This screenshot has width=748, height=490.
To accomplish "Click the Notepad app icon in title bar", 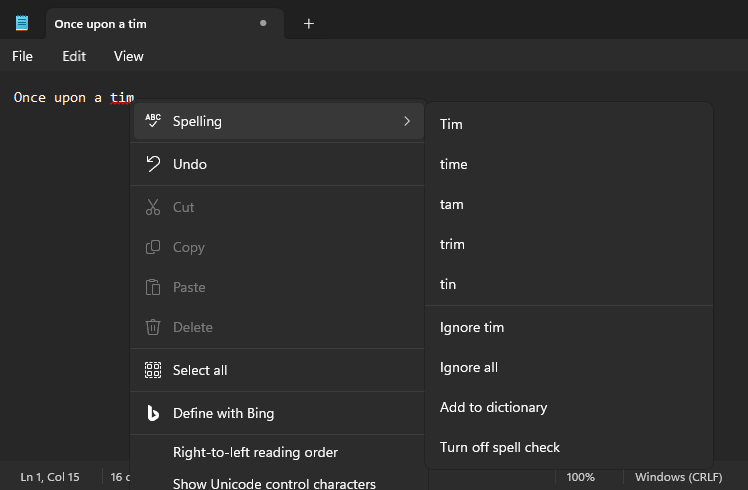I will [x=22, y=23].
